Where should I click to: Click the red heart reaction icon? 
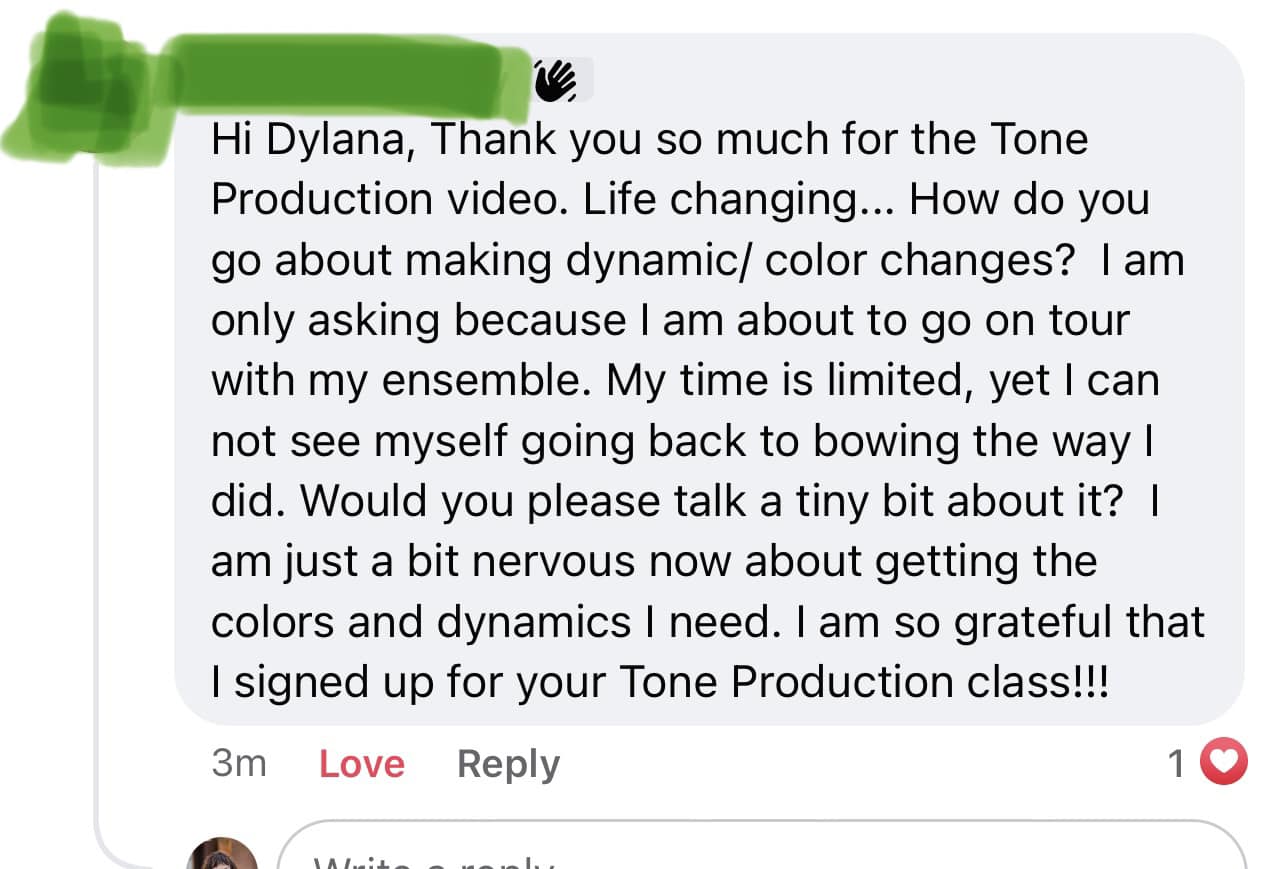(x=1223, y=764)
